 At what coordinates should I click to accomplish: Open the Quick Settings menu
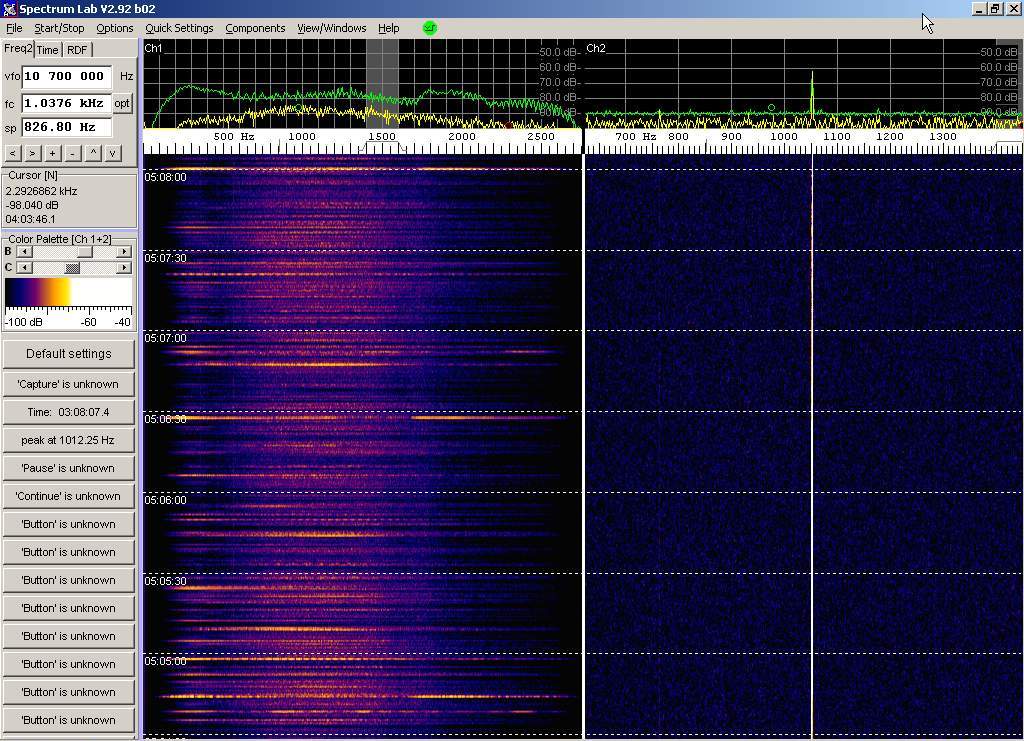[x=179, y=28]
